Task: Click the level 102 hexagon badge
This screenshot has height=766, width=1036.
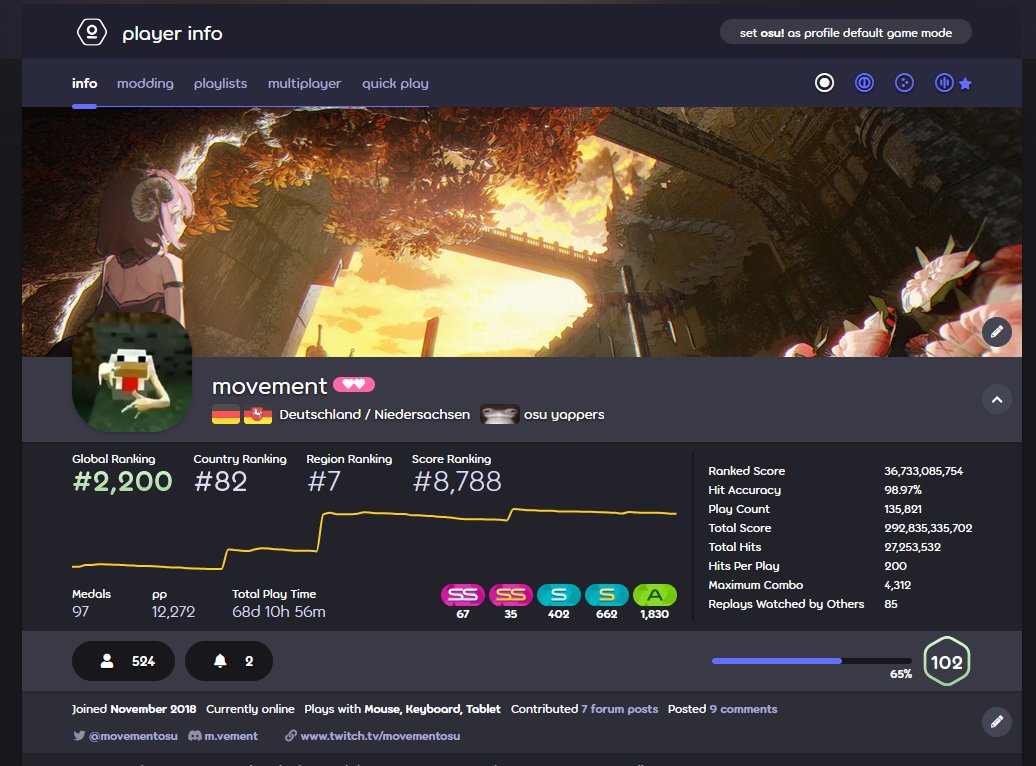Action: [x=946, y=662]
